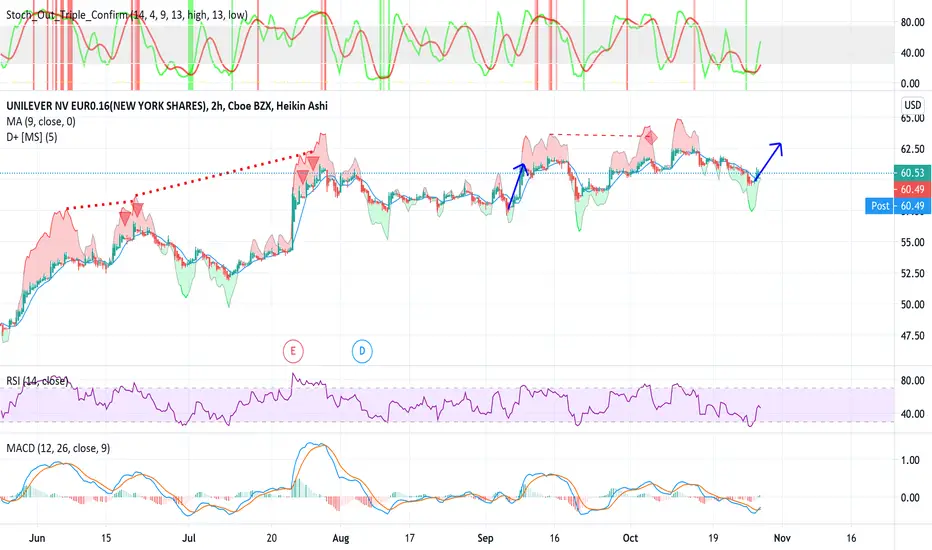This screenshot has width=932, height=550.
Task: Click 0.00 on the MACD pane scale
Action: (x=910, y=498)
